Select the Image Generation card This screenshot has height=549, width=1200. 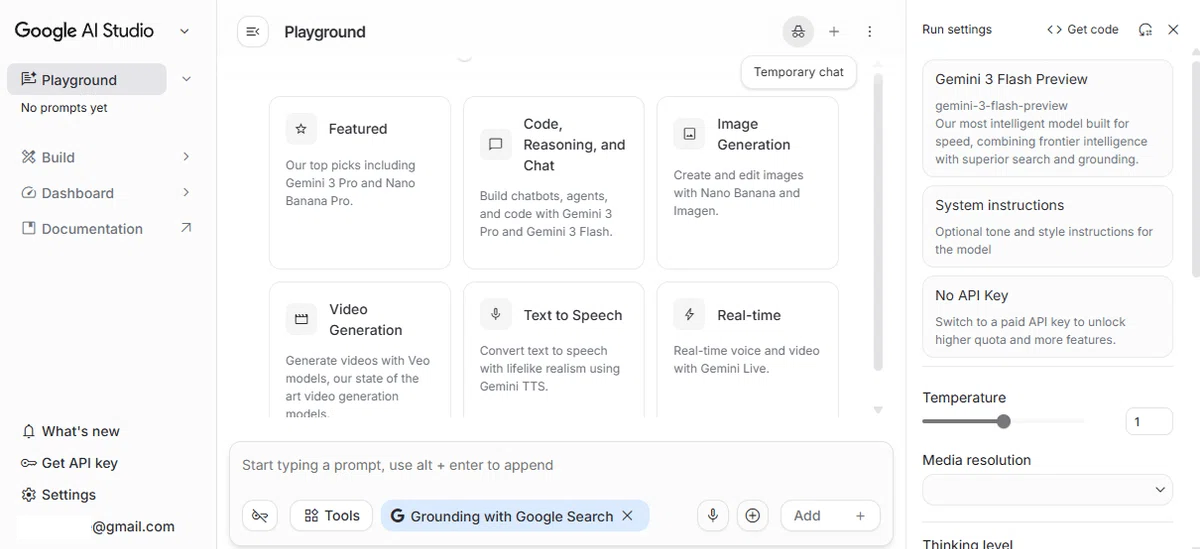click(747, 183)
